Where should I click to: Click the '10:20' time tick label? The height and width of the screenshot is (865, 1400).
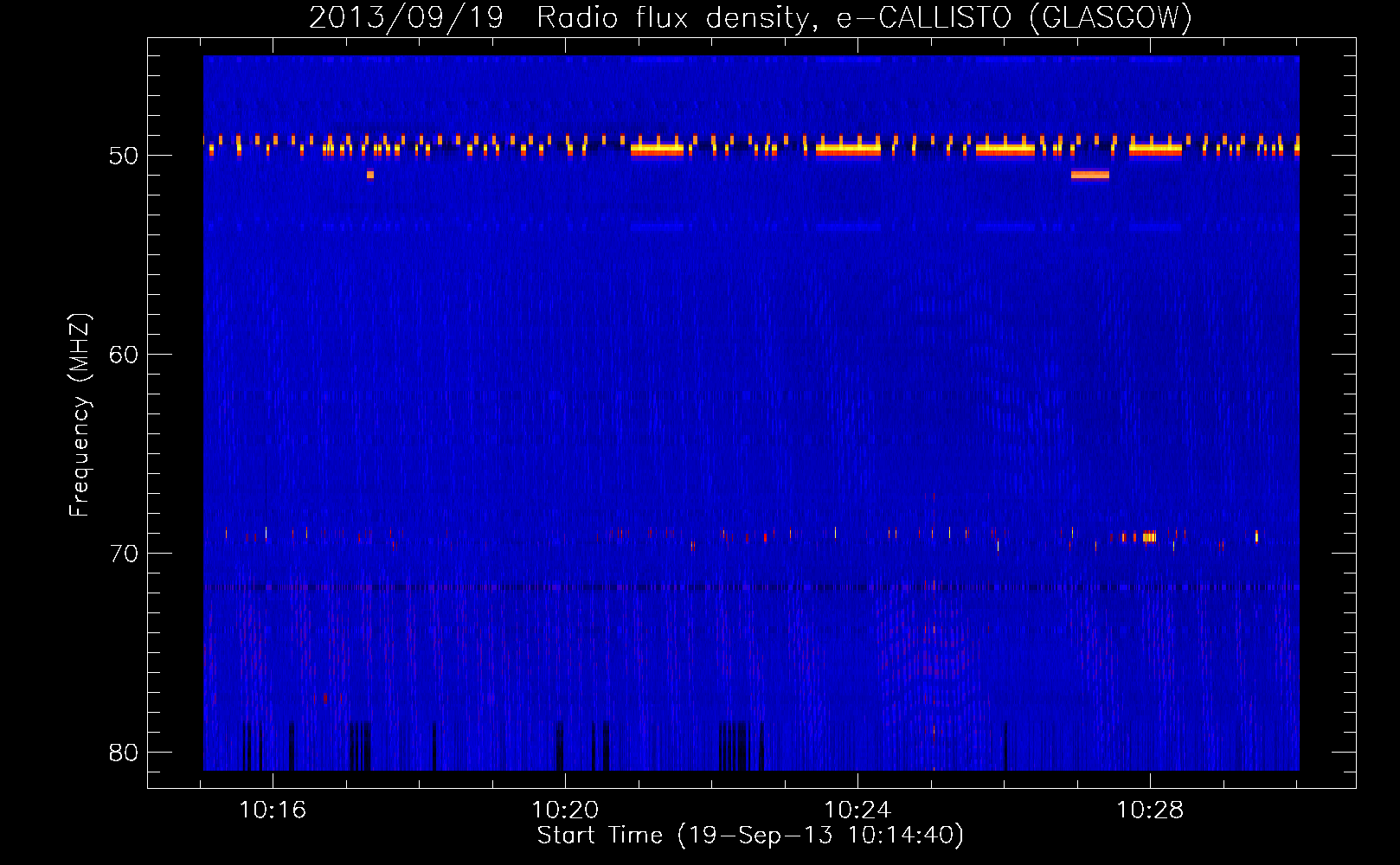[565, 811]
